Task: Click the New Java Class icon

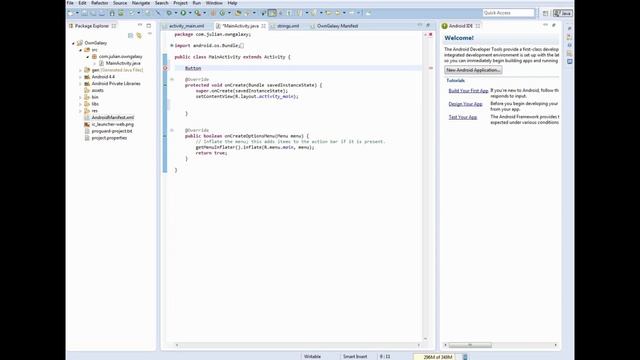Action: 222,13
